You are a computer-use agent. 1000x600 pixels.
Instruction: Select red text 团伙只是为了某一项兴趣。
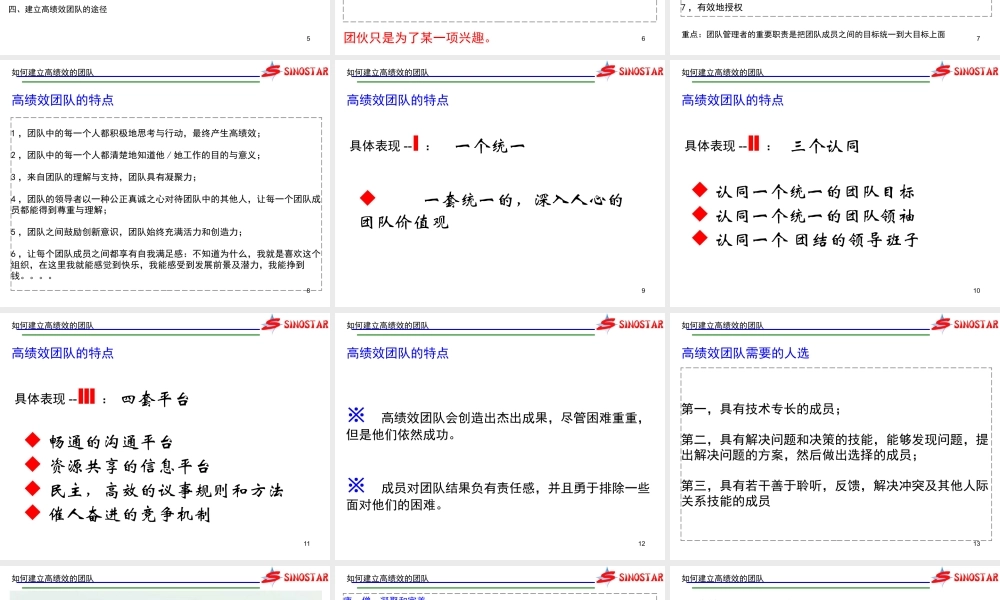[x=417, y=38]
